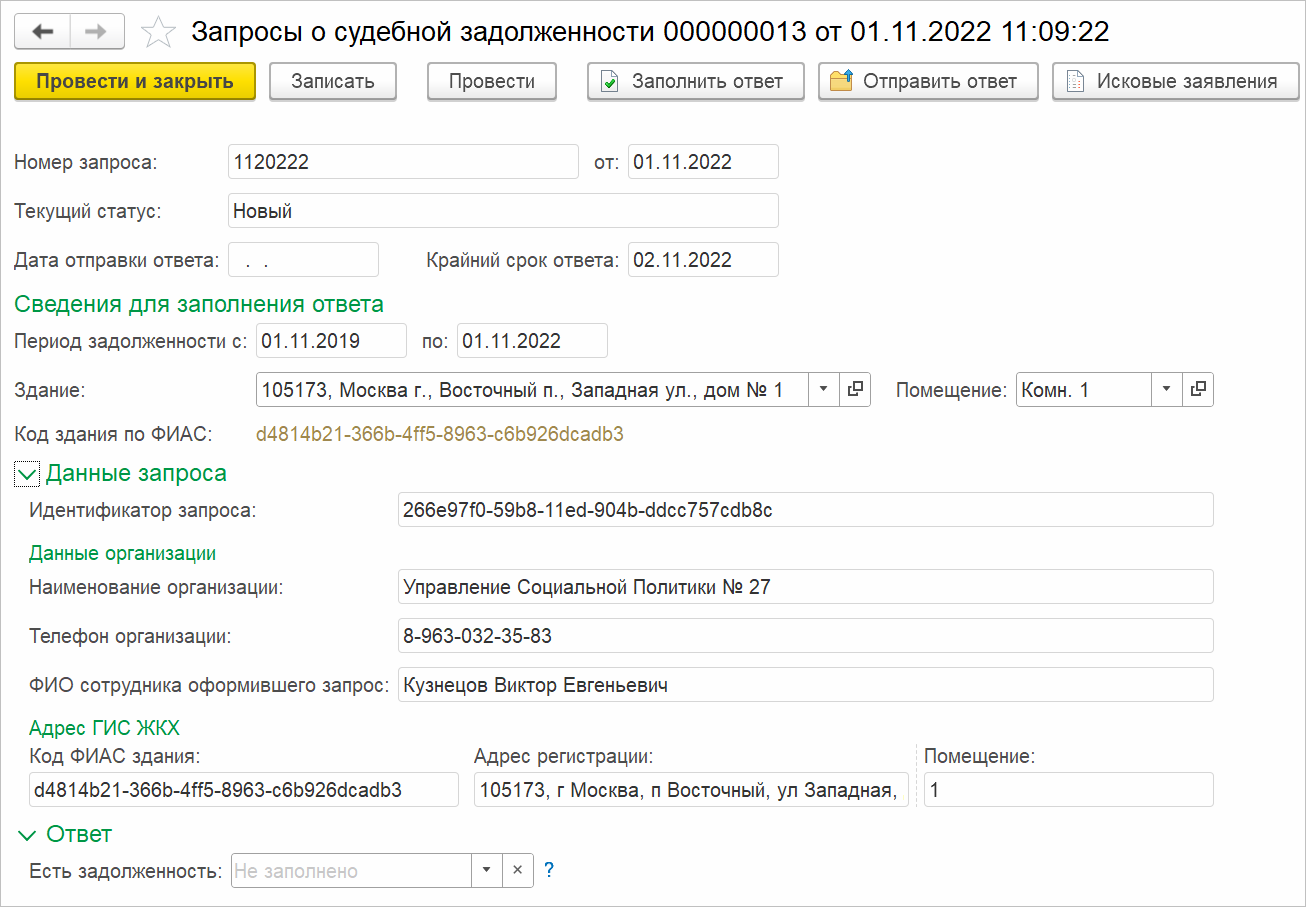The image size is (1306, 907).
Task: Click the ФИО сотрудника field
Action: [x=805, y=685]
